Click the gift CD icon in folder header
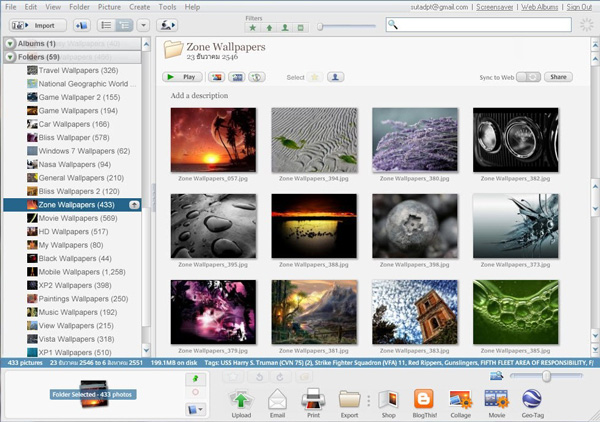Image resolution: width=600 pixels, height=422 pixels. [x=257, y=77]
